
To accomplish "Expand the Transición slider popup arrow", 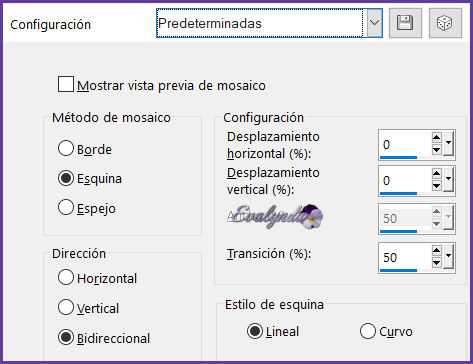I will (x=448, y=257).
